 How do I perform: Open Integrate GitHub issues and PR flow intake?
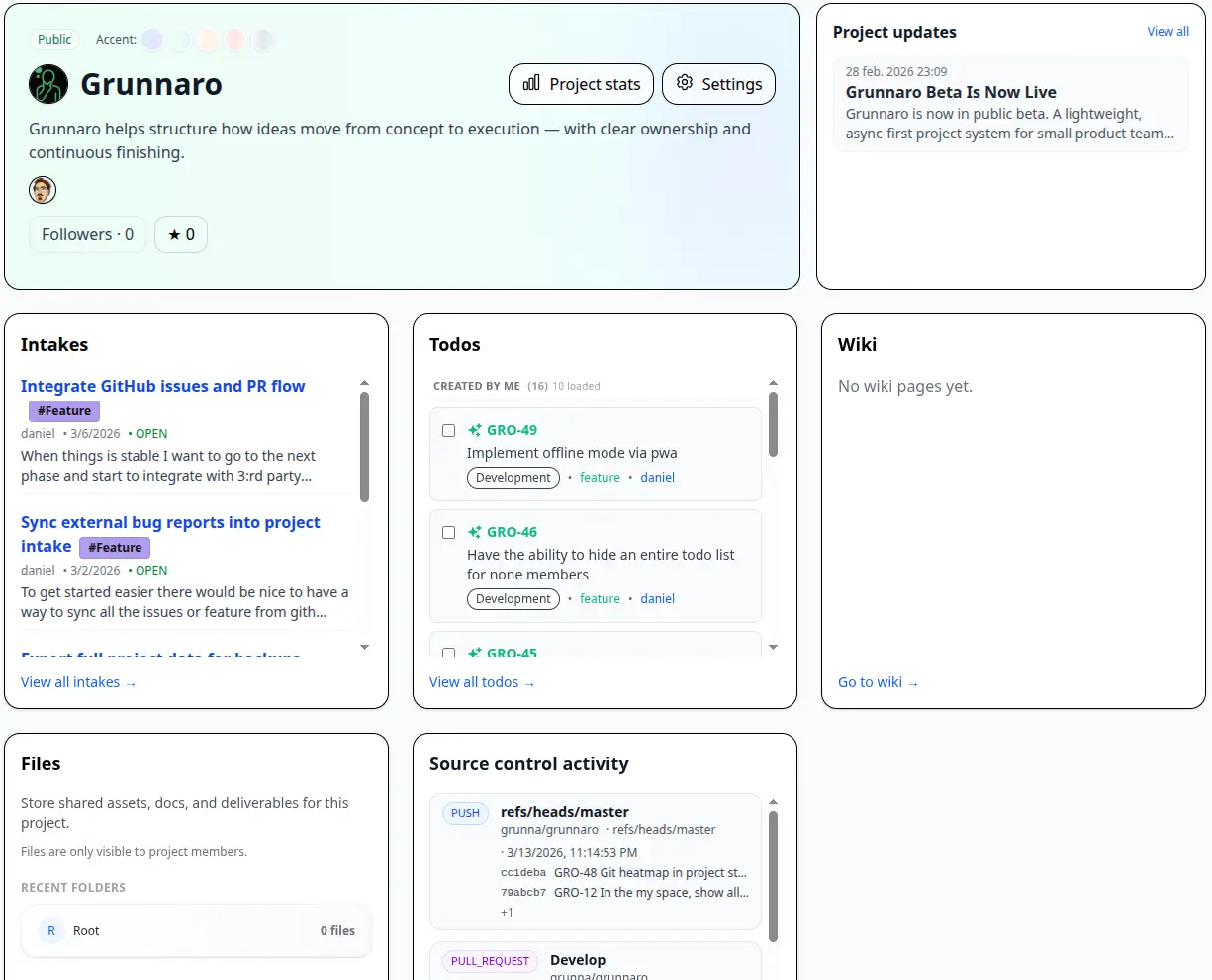pyautogui.click(x=163, y=386)
